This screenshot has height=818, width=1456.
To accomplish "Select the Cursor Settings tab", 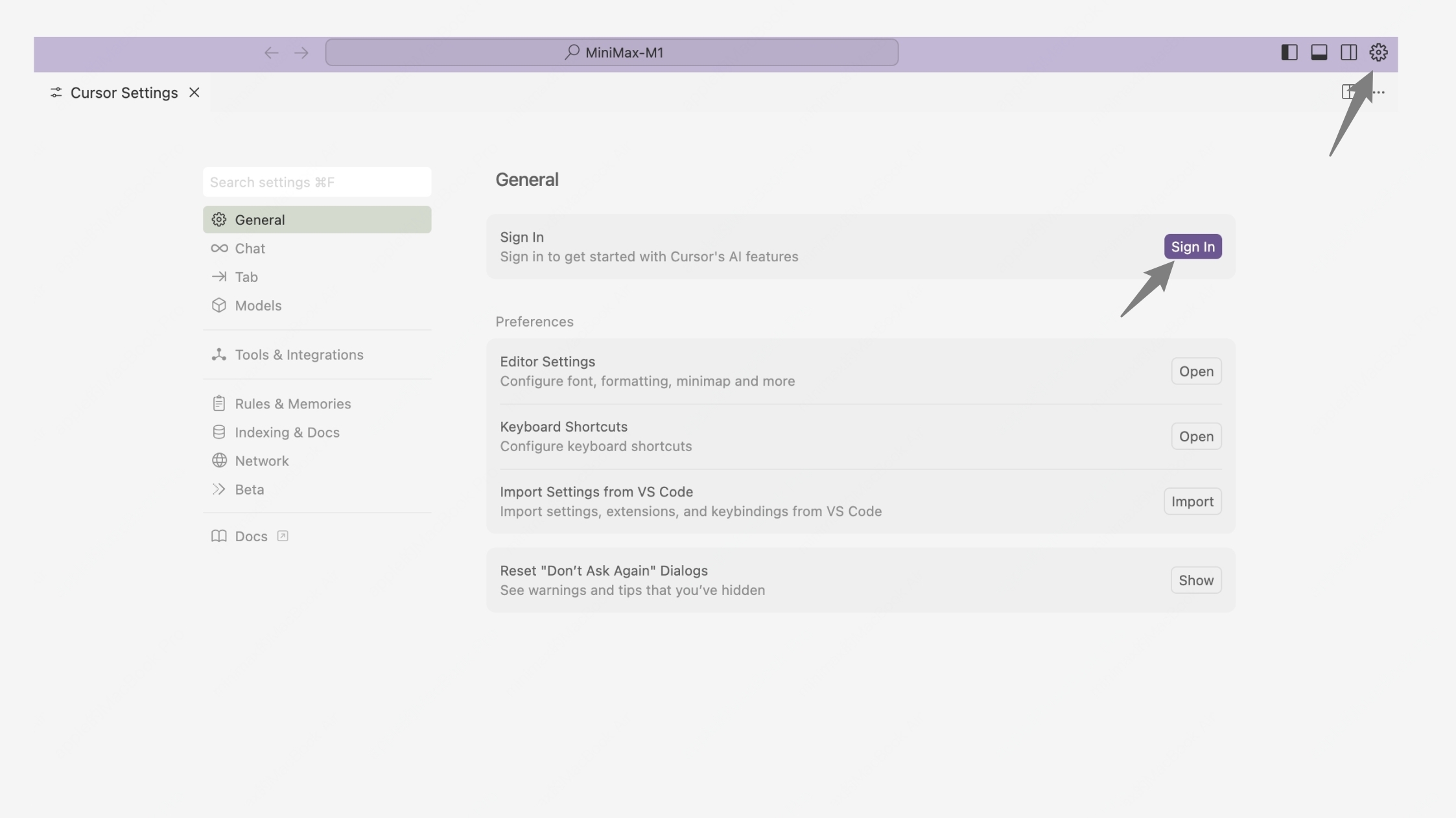I will point(123,93).
